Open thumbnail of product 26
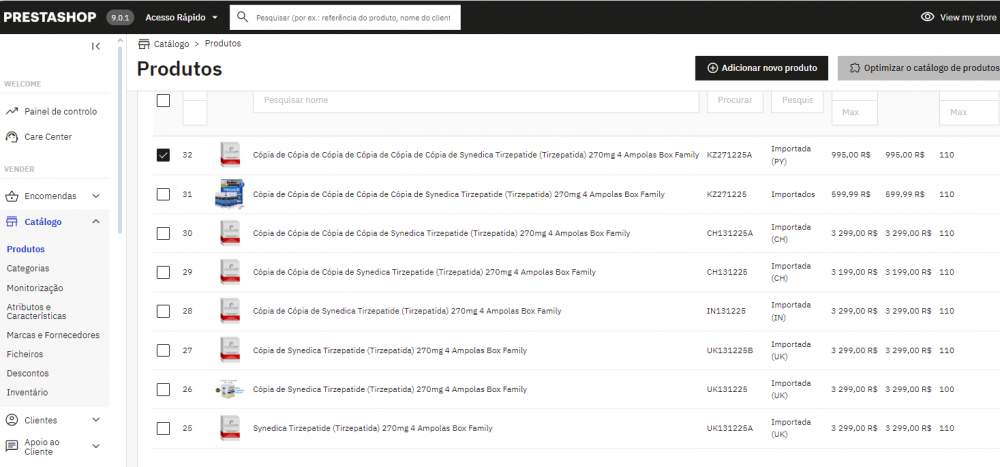This screenshot has width=1000, height=467. [230, 389]
